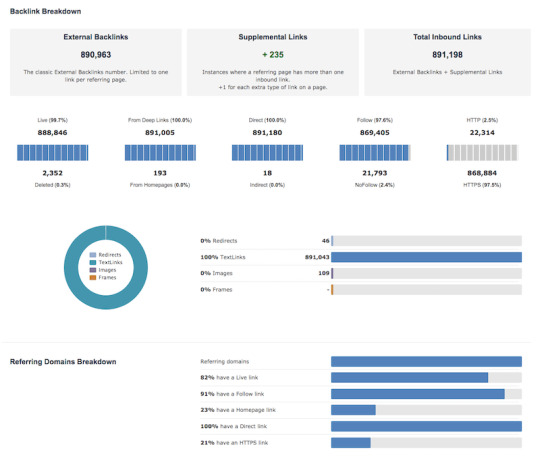
Task: Click the Backlink Breakdown heading
Action: [x=45, y=11]
